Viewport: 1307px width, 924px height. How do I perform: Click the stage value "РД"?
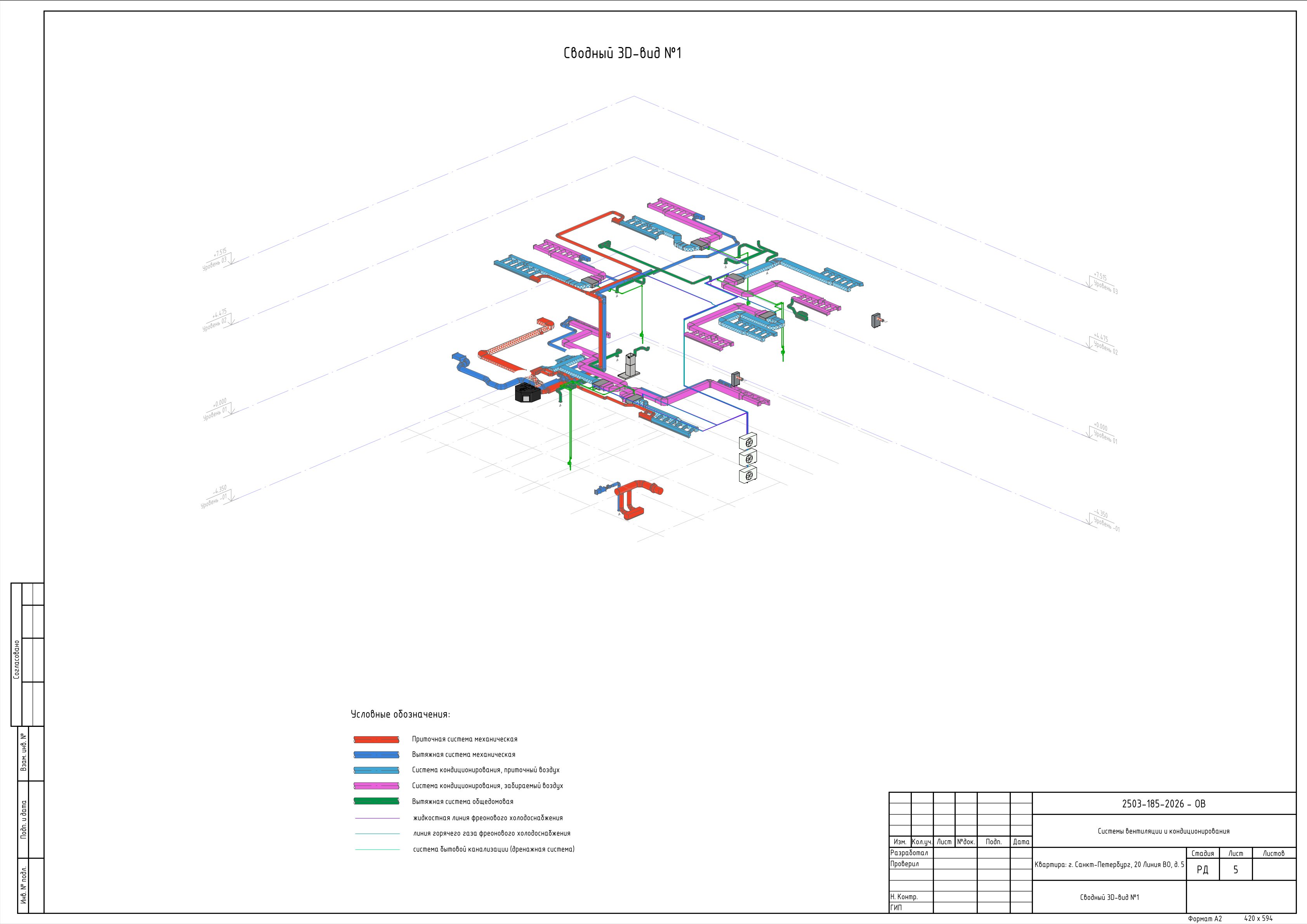click(x=1202, y=869)
